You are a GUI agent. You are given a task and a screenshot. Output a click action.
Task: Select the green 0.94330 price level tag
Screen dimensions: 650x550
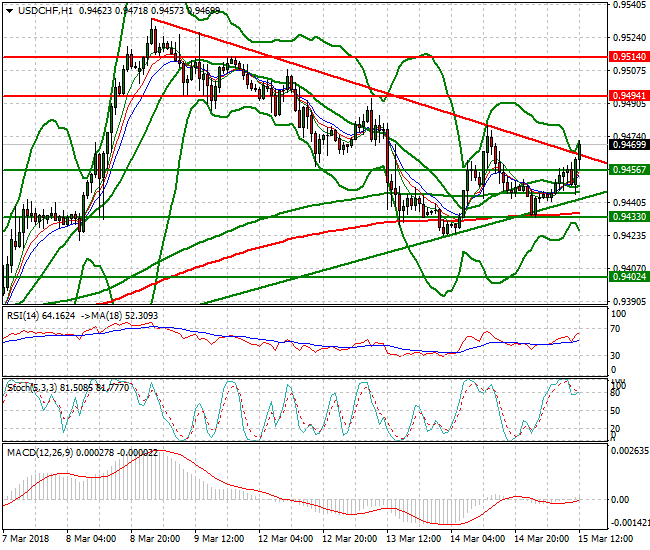629,217
